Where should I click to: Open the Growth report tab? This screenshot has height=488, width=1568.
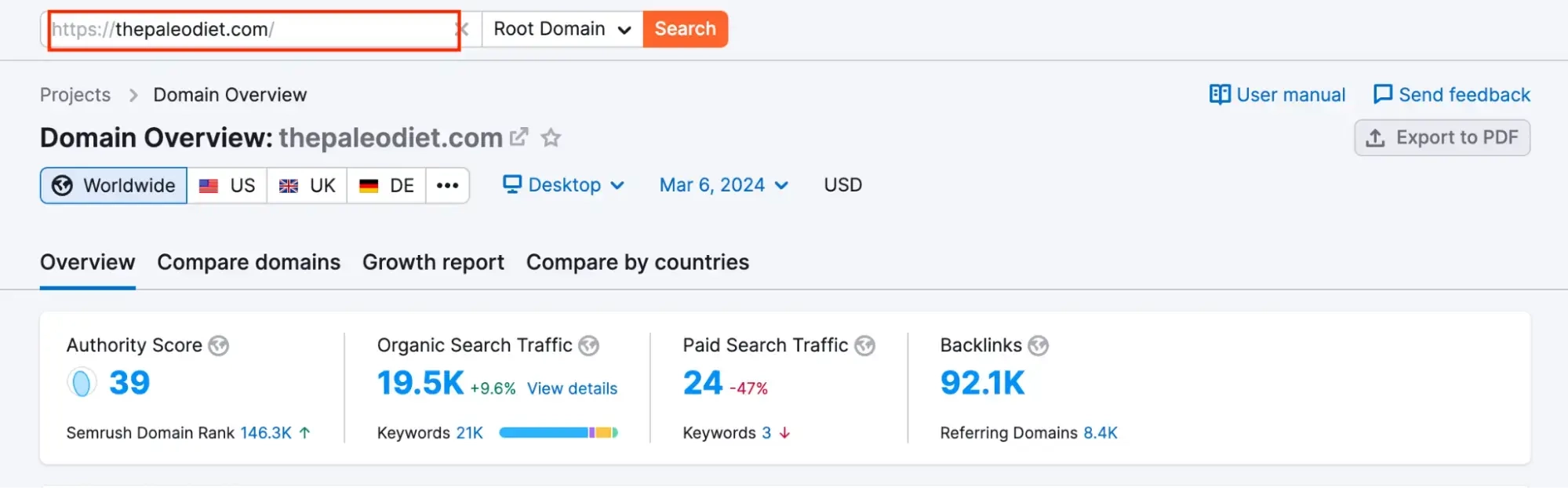click(433, 262)
